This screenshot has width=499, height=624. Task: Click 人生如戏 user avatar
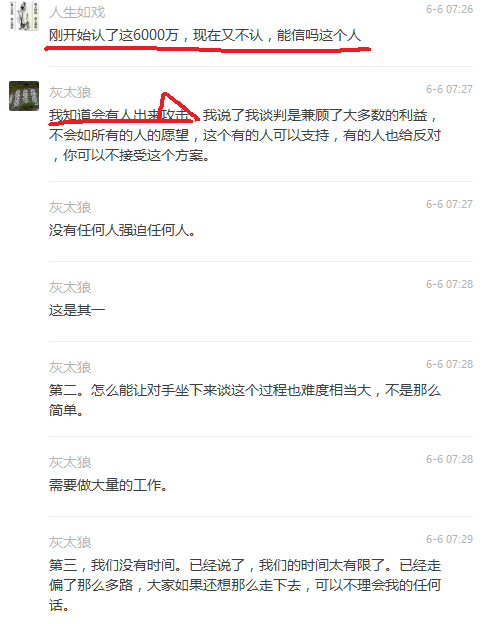click(24, 16)
